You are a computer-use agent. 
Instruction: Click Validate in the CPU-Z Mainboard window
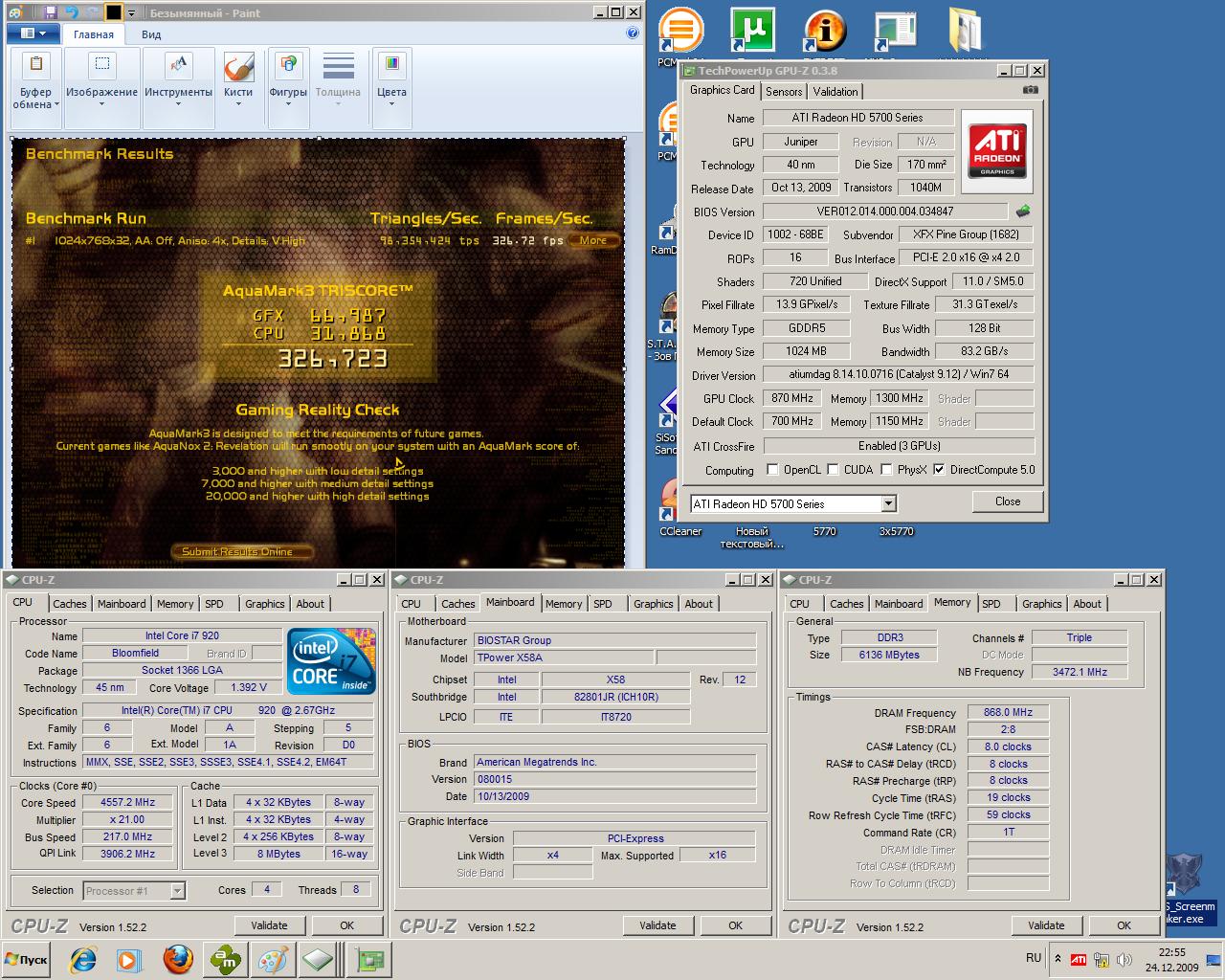(657, 925)
